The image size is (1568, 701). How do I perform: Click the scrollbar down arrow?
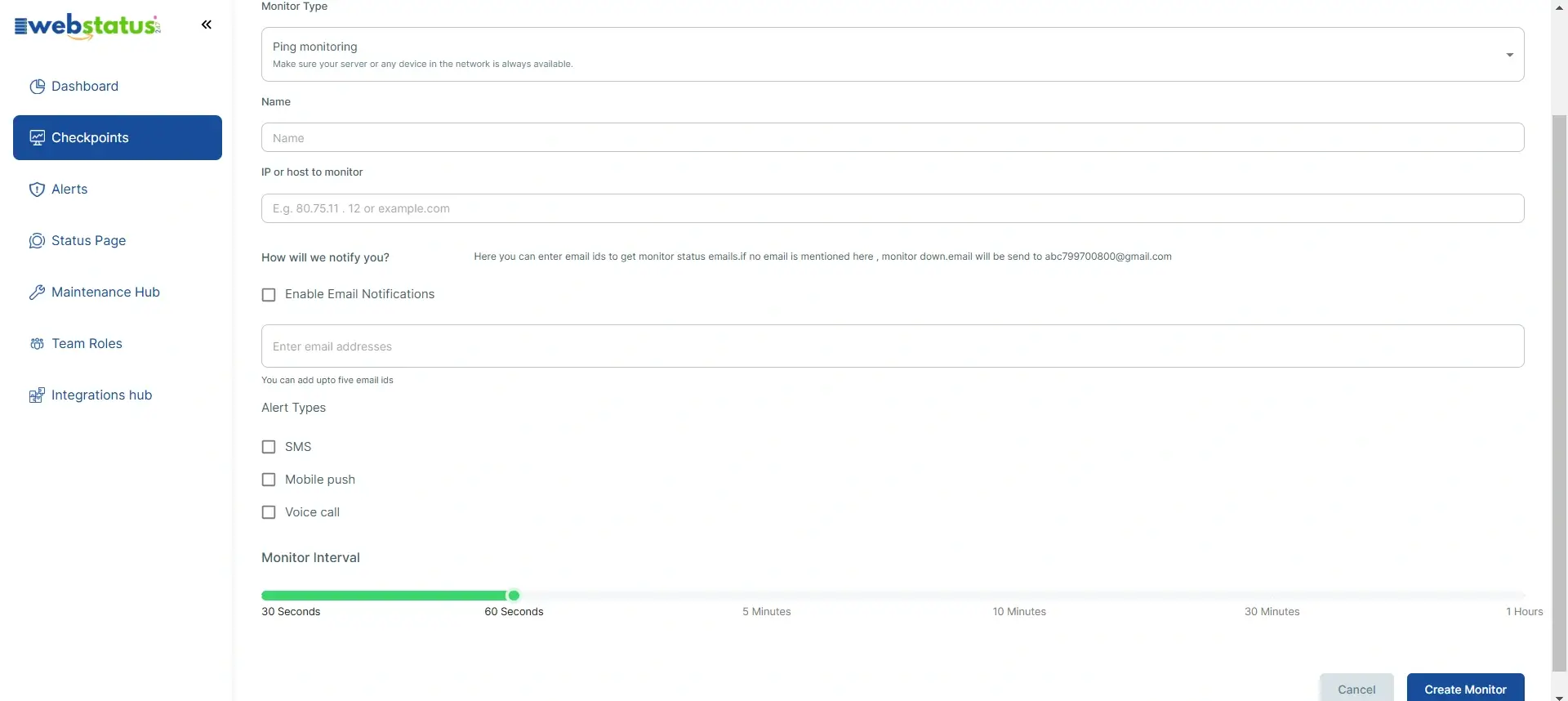tap(1559, 696)
